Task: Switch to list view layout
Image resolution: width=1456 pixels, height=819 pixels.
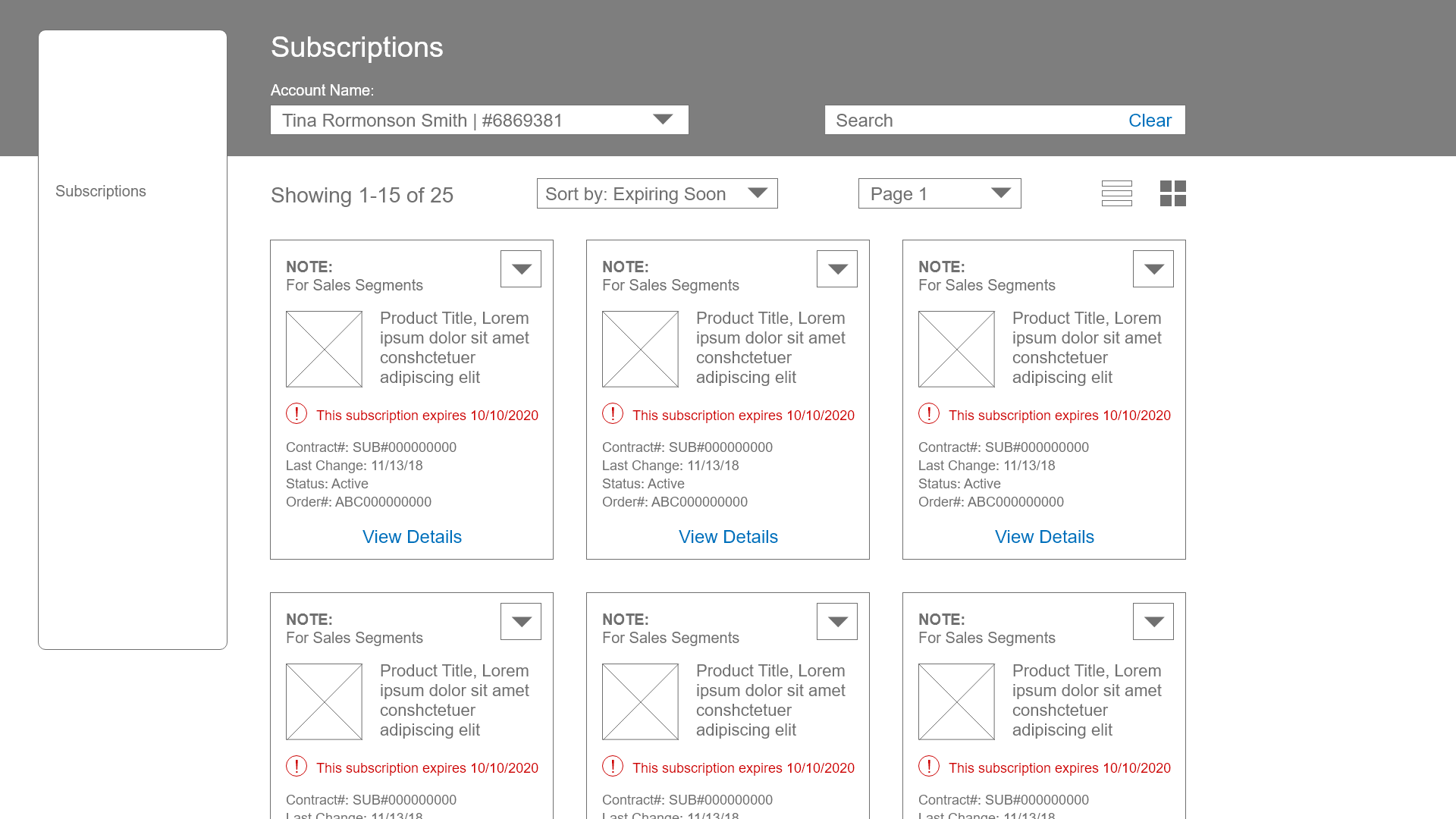Action: point(1116,193)
